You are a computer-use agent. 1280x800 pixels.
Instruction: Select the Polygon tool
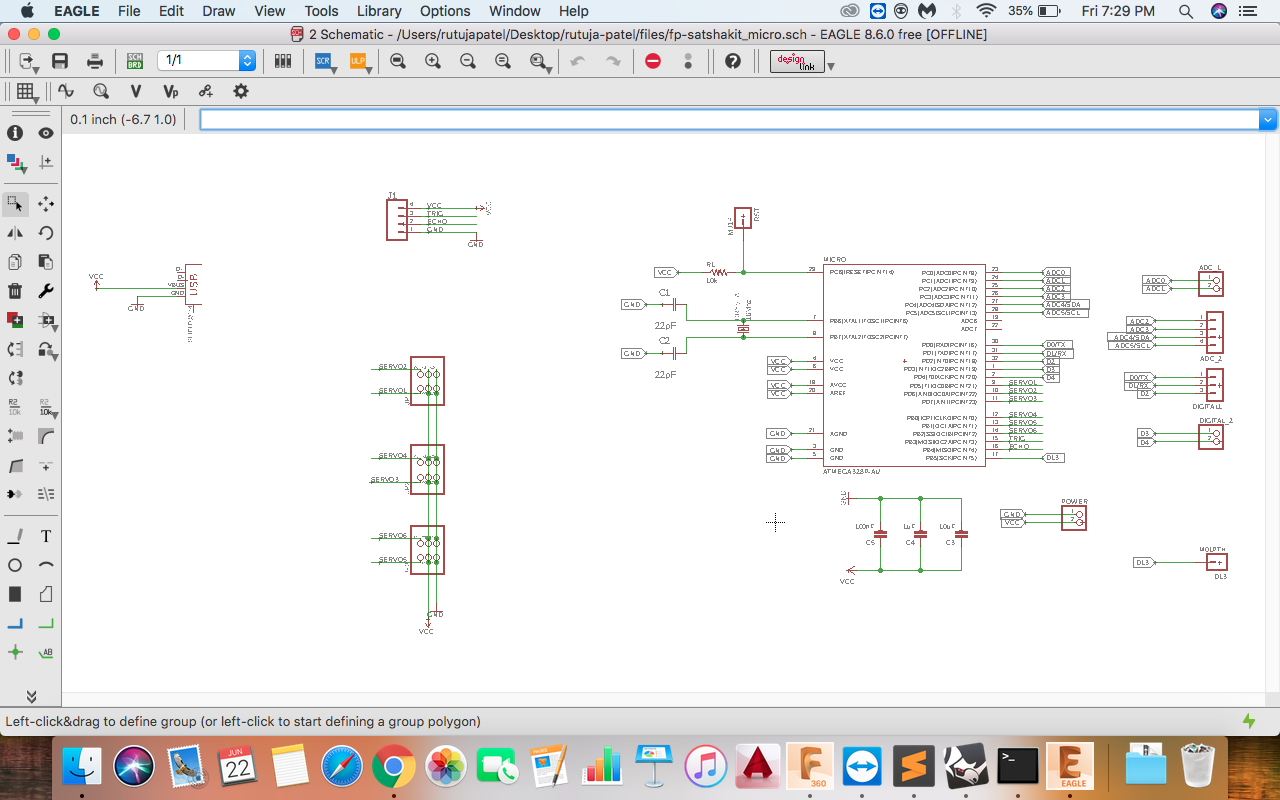click(x=46, y=594)
